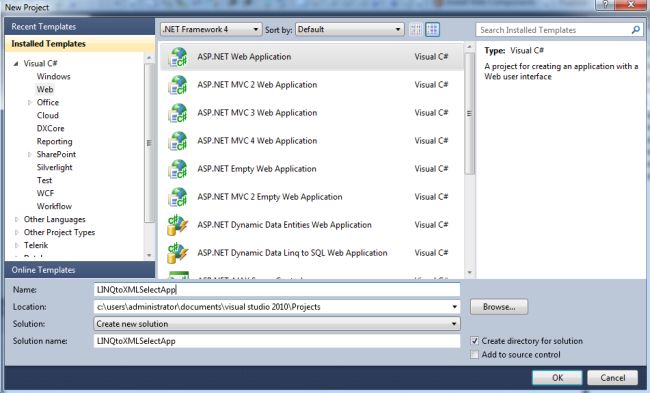Switch to small icons view
The height and width of the screenshot is (393, 650).
416,29
